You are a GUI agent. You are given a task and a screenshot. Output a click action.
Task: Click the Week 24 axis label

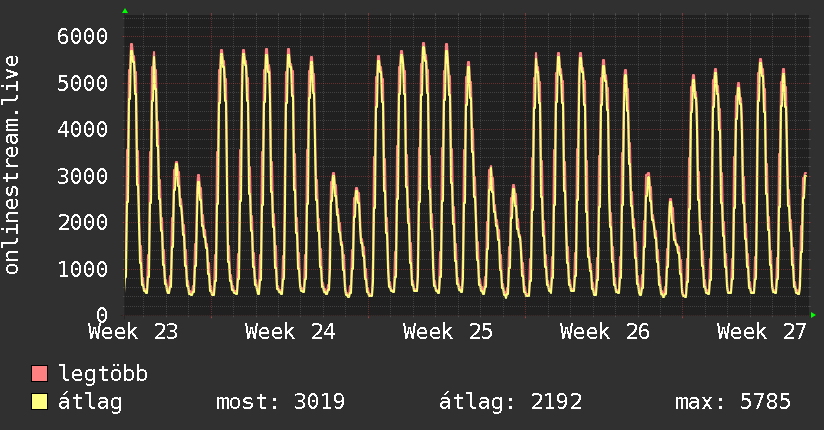[x=290, y=332]
